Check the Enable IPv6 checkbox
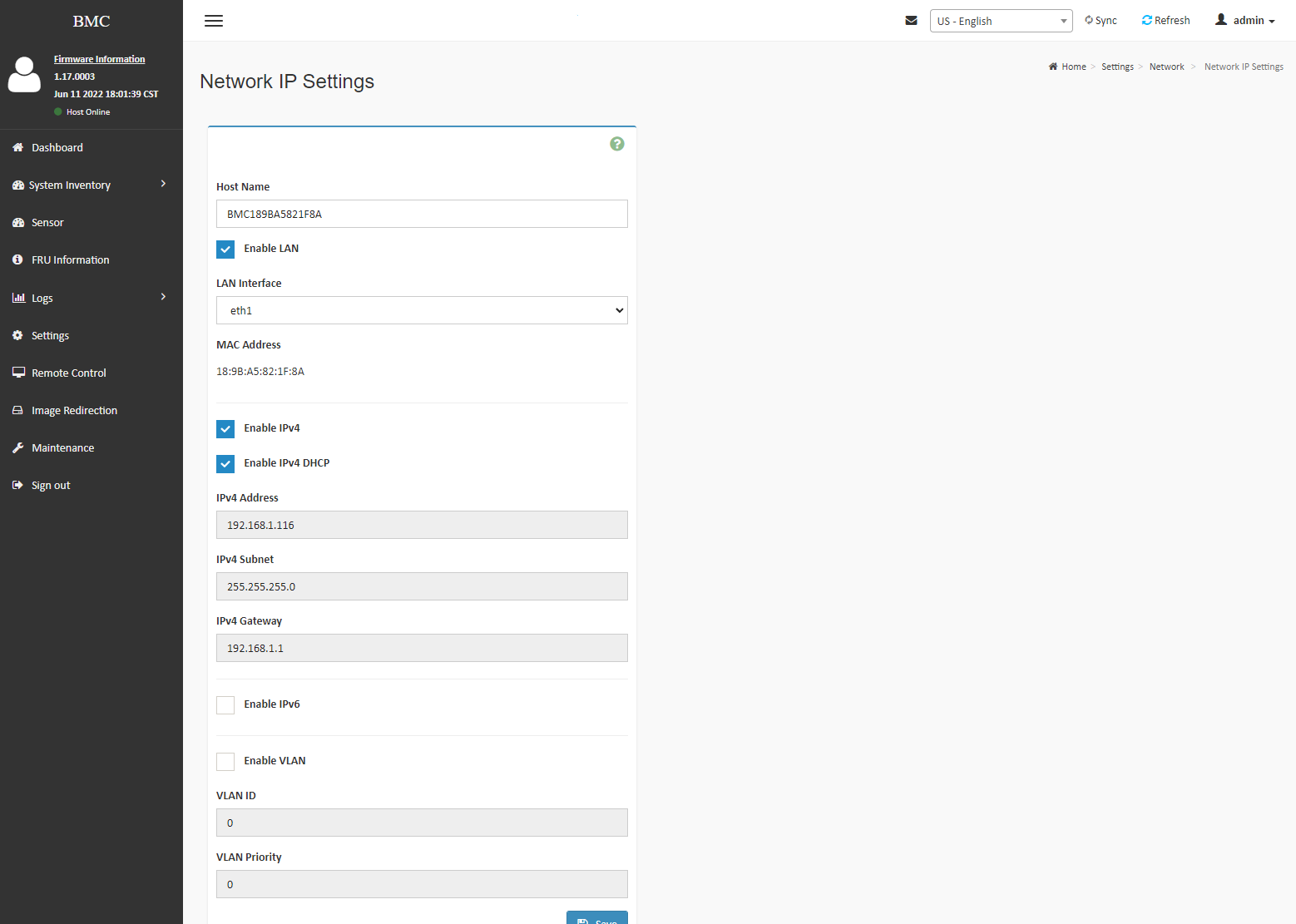1296x924 pixels. (225, 704)
